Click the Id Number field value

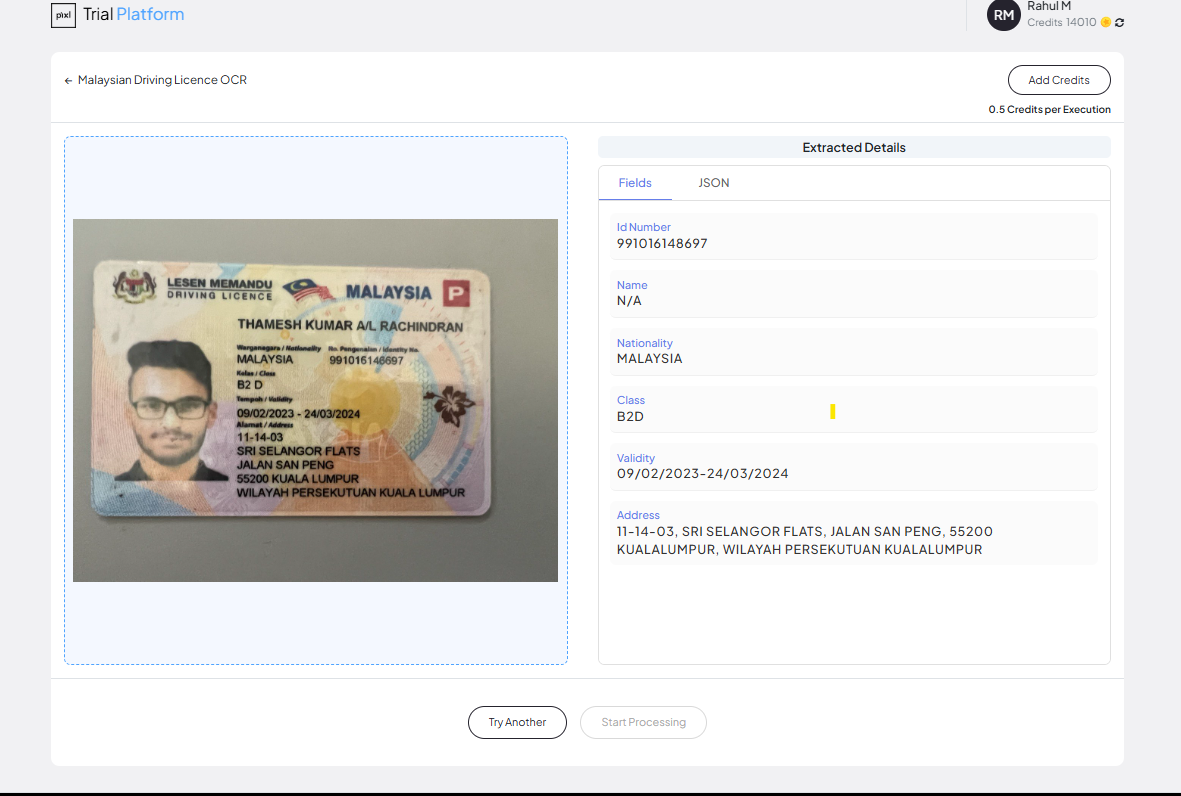click(662, 243)
